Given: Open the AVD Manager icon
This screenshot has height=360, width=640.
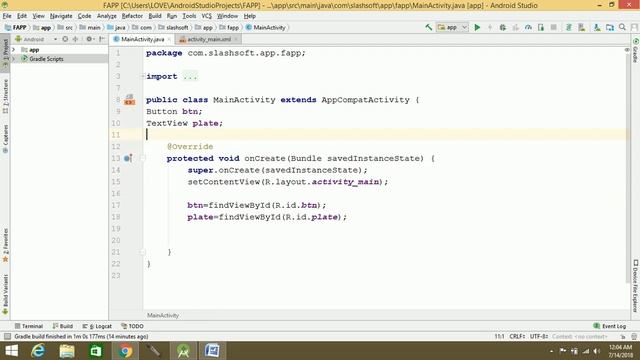Looking at the screenshot, I should pos(582,27).
